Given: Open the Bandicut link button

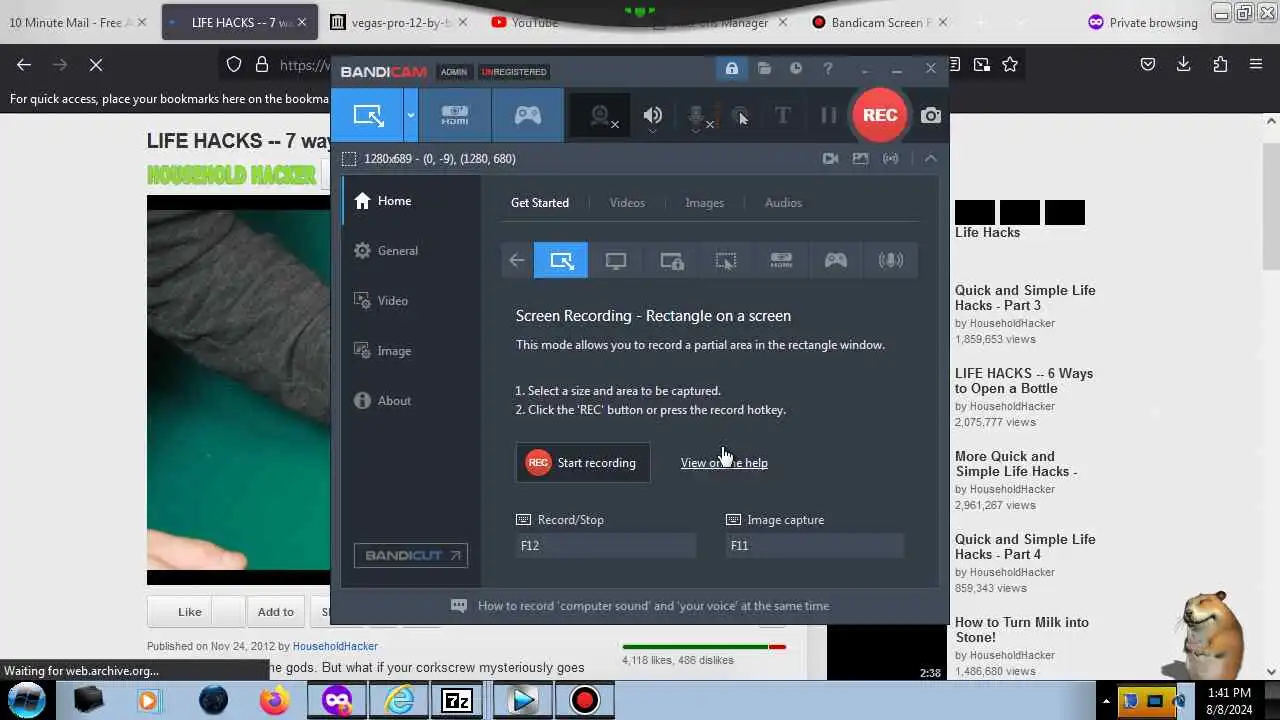Looking at the screenshot, I should 410,556.
